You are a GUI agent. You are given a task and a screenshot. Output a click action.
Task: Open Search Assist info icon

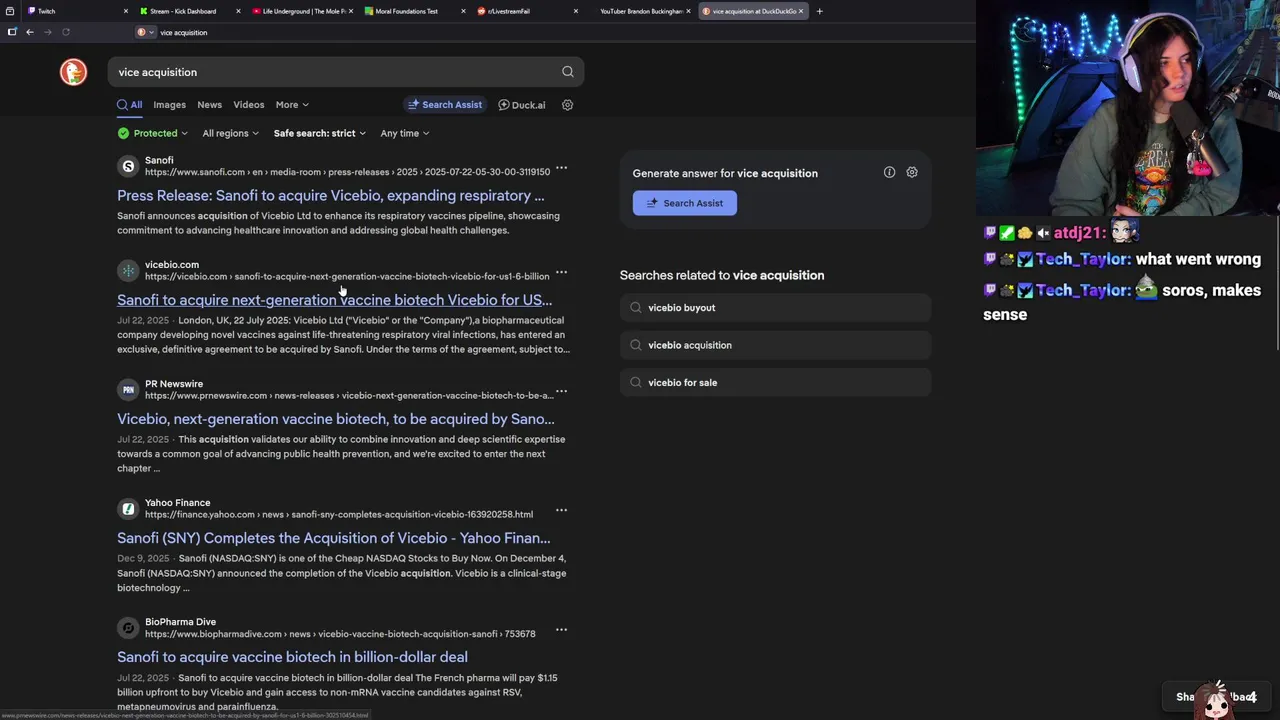889,172
